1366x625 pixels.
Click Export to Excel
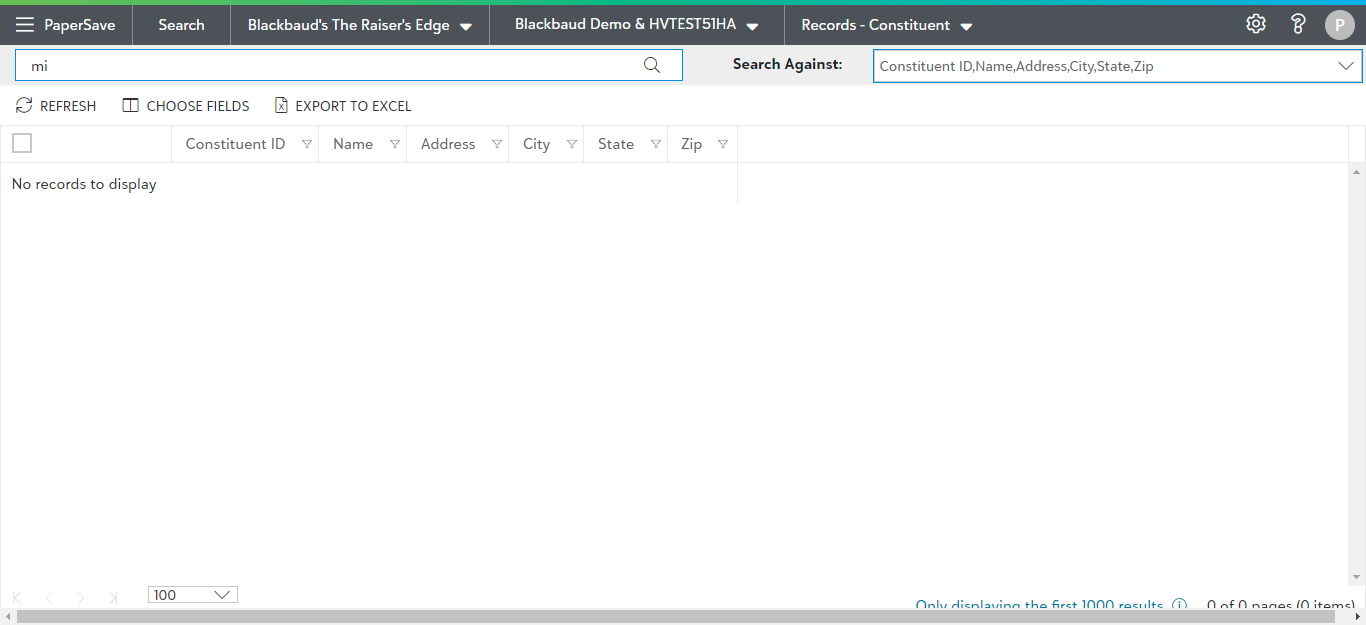[343, 106]
